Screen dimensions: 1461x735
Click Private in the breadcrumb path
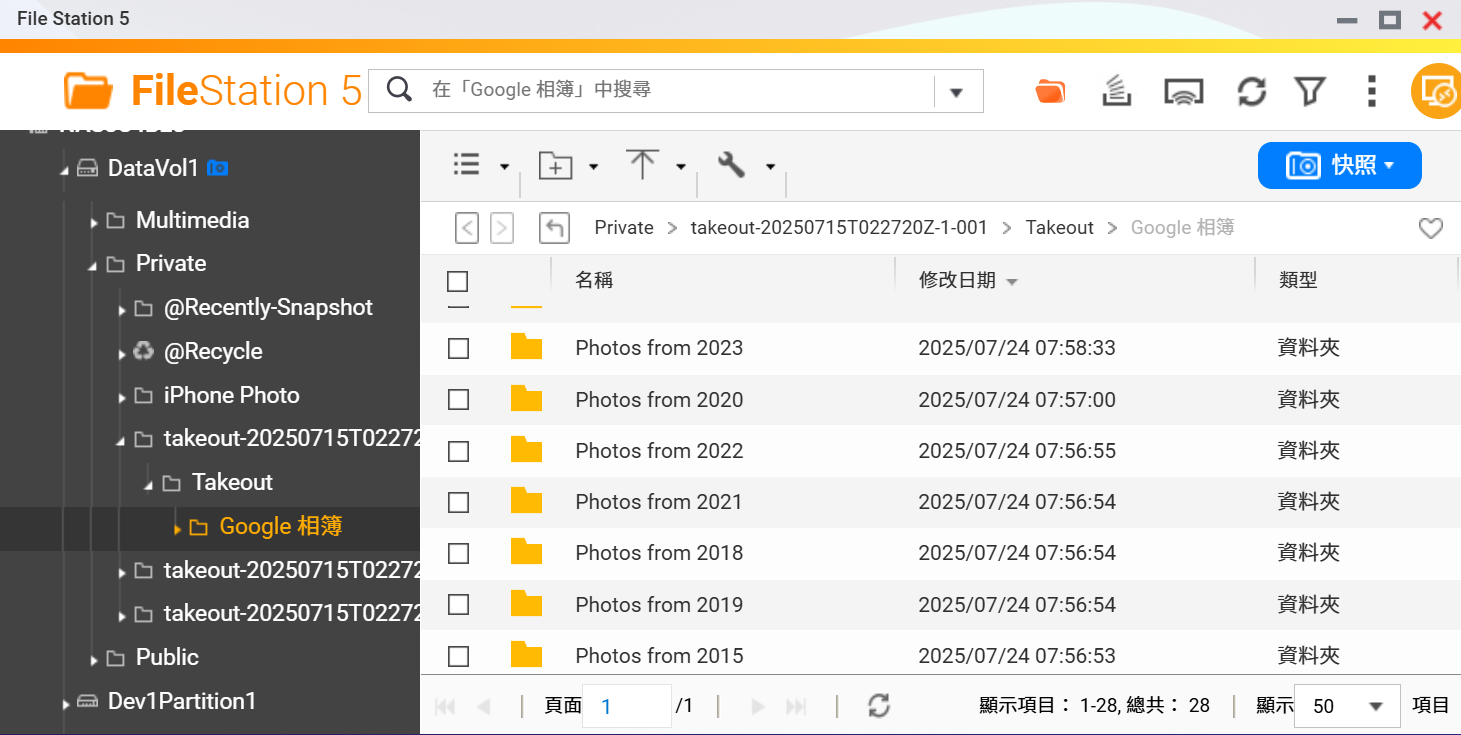(624, 228)
